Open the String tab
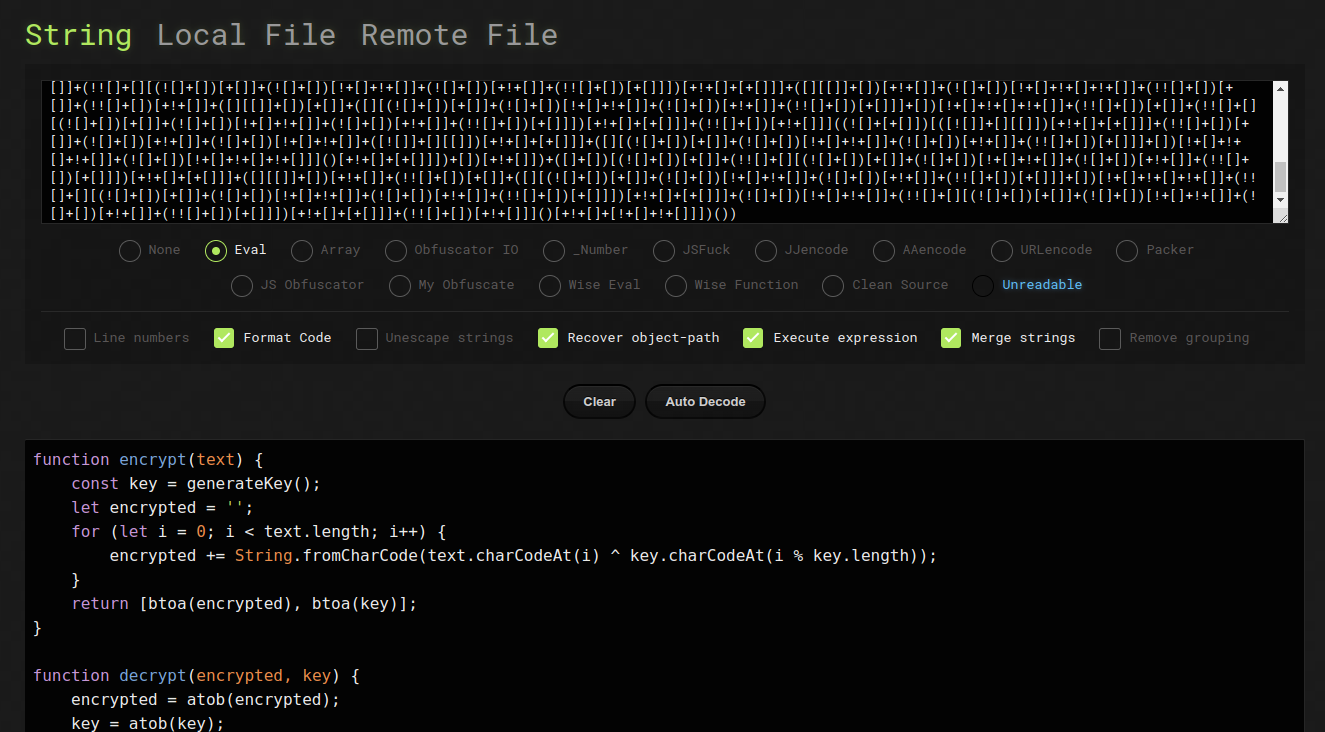The height and width of the screenshot is (732, 1325). click(x=78, y=35)
